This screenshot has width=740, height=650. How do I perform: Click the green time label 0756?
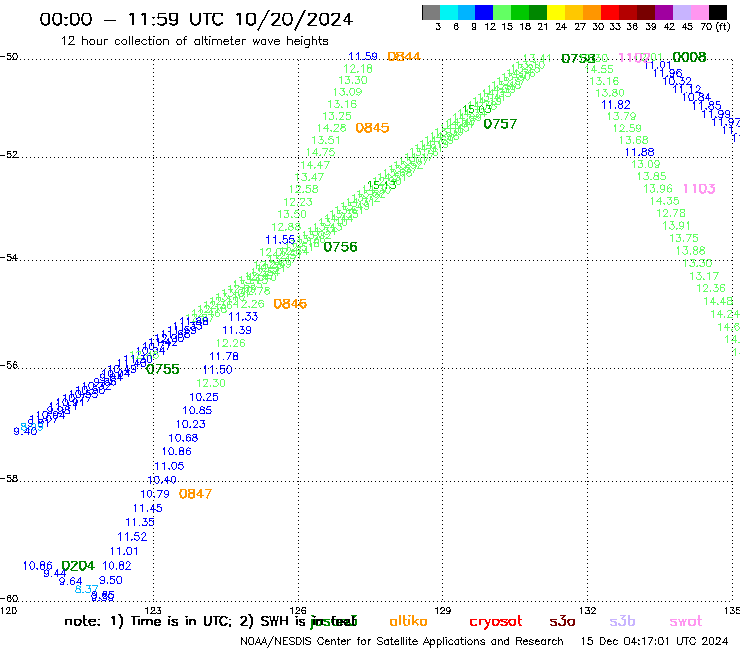pos(340,247)
